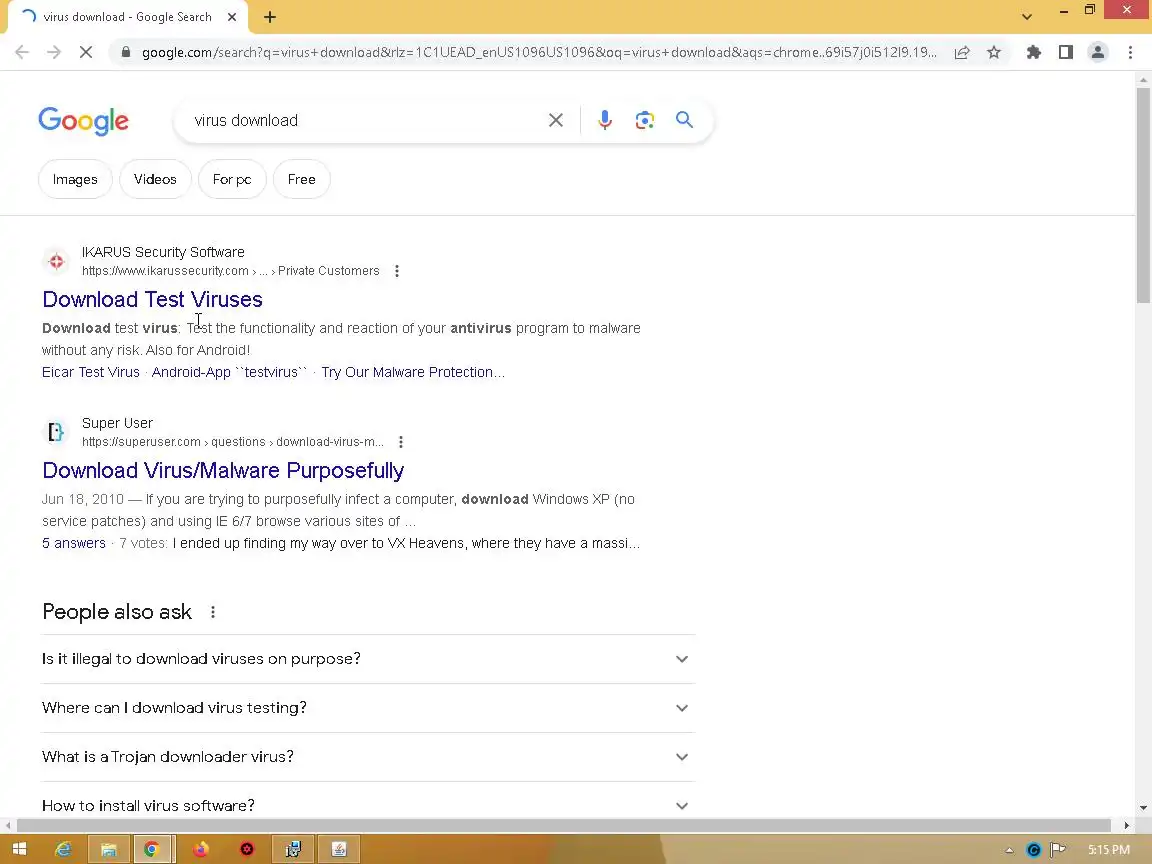
Task: Expand 'How to install virus software' question
Action: tap(368, 804)
